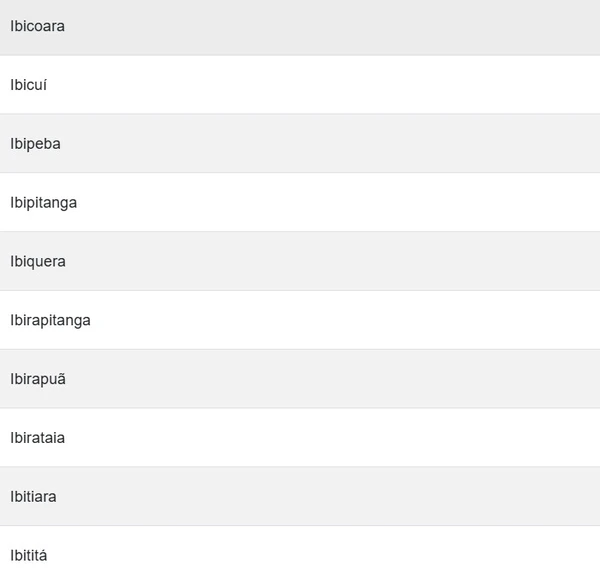This screenshot has height=580, width=600.
Task: Select Ibititá at the list bottom
Action: coord(300,555)
